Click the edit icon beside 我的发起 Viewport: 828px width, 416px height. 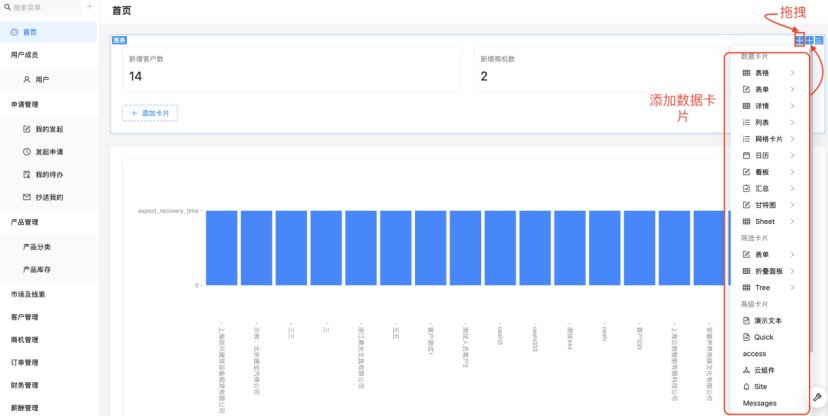click(x=27, y=129)
